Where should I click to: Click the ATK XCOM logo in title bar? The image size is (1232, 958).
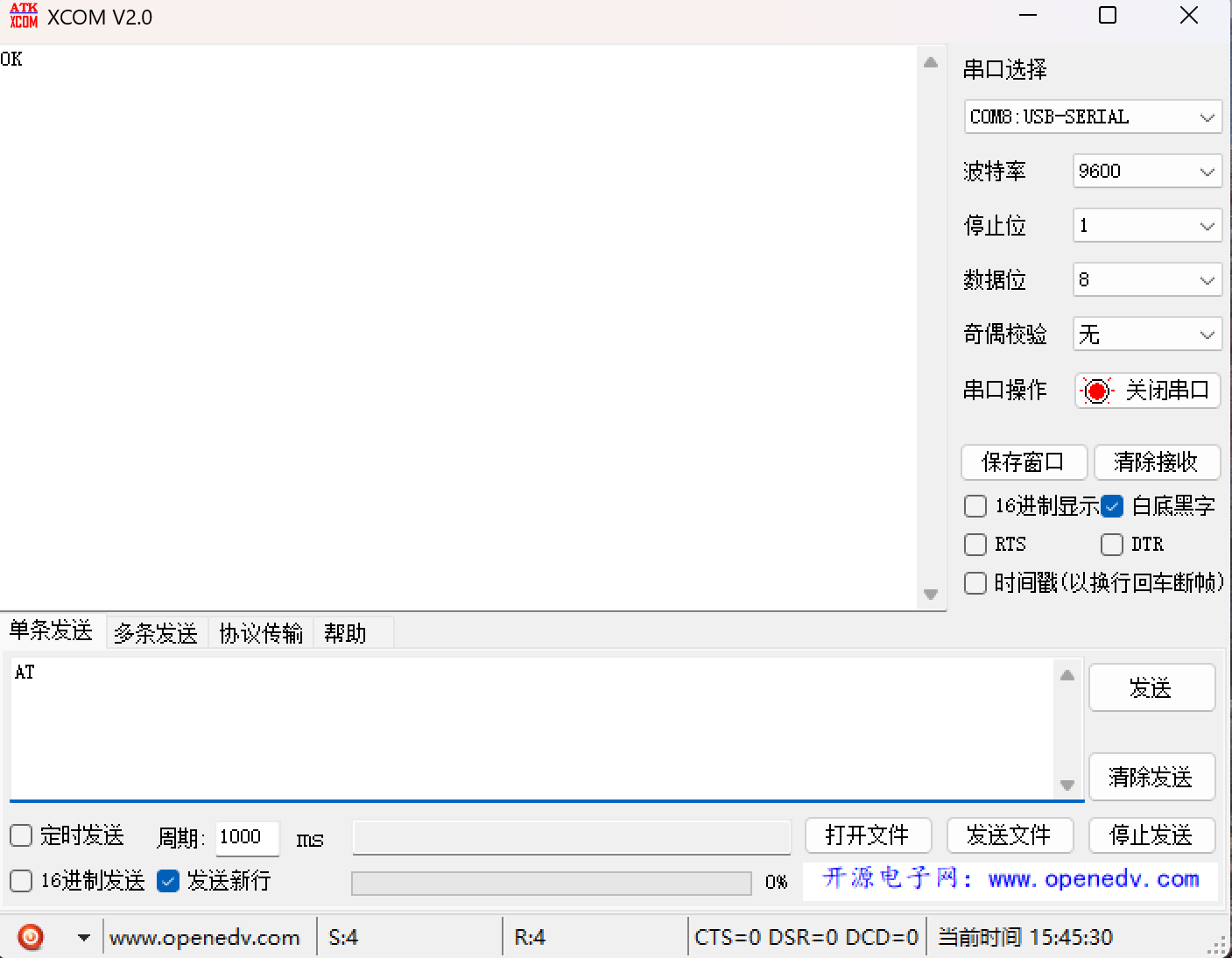24,16
